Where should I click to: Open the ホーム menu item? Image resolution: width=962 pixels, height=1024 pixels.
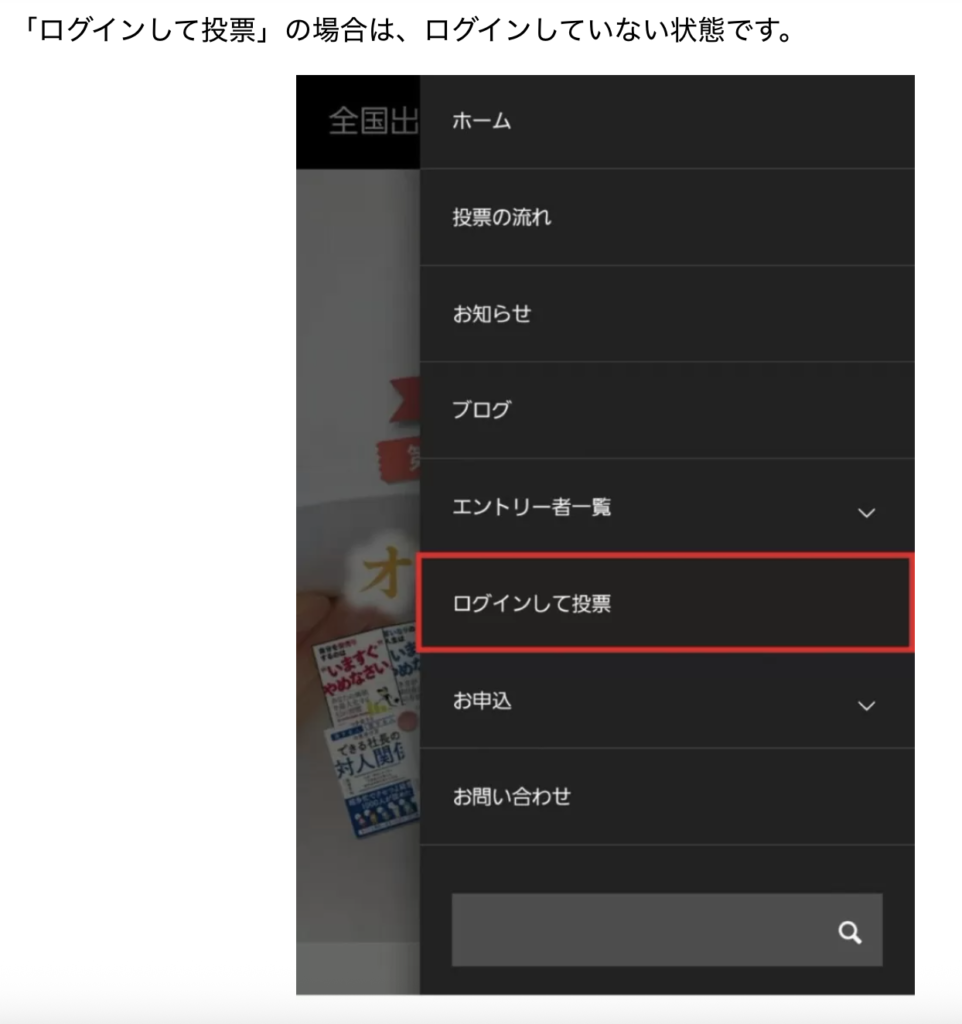click(667, 121)
